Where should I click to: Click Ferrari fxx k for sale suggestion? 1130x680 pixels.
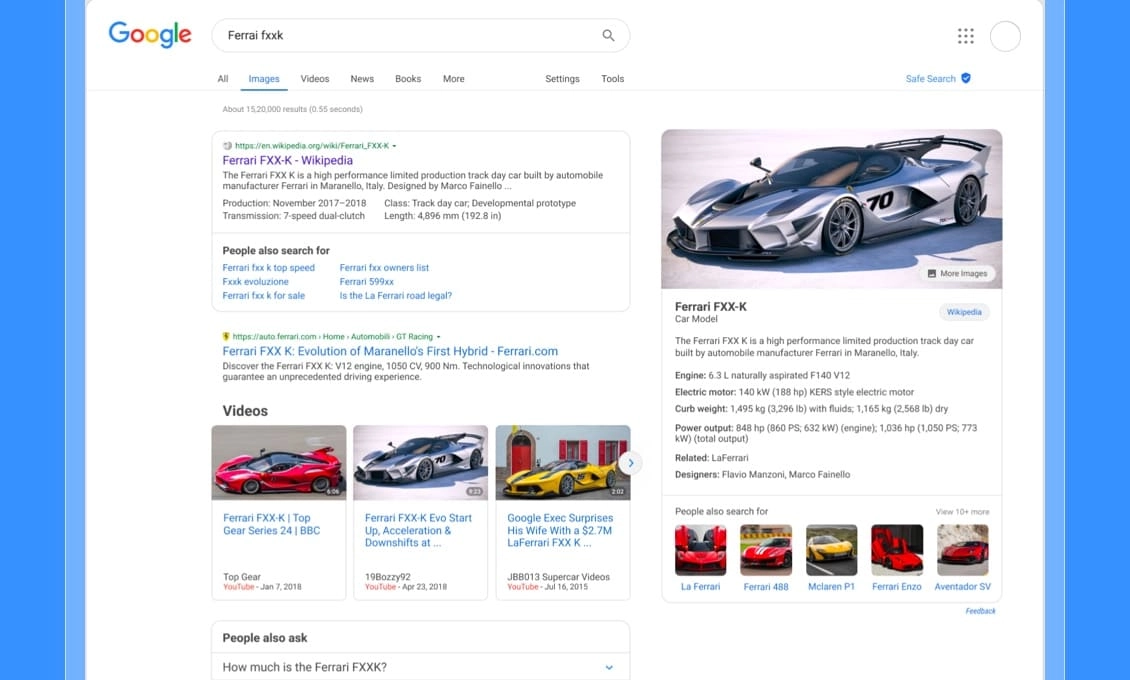tap(263, 295)
